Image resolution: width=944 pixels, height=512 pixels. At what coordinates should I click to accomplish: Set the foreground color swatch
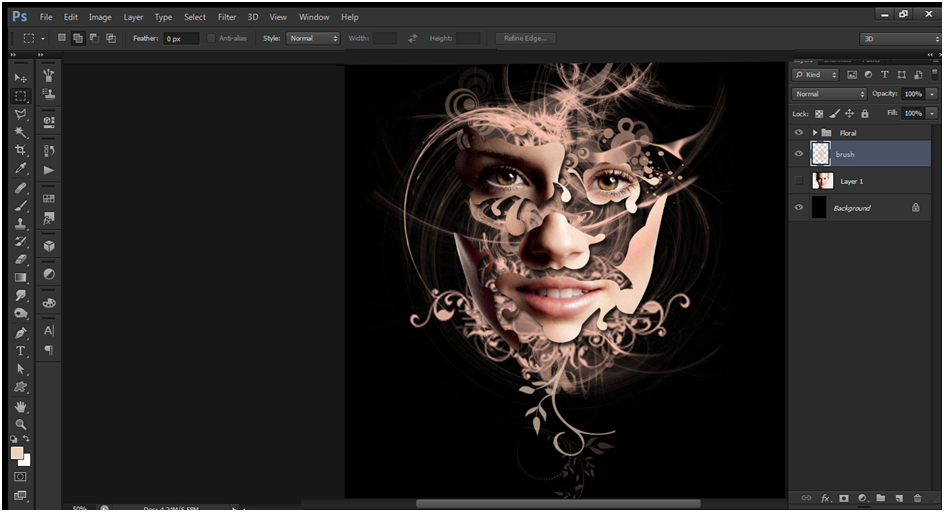tap(16, 453)
